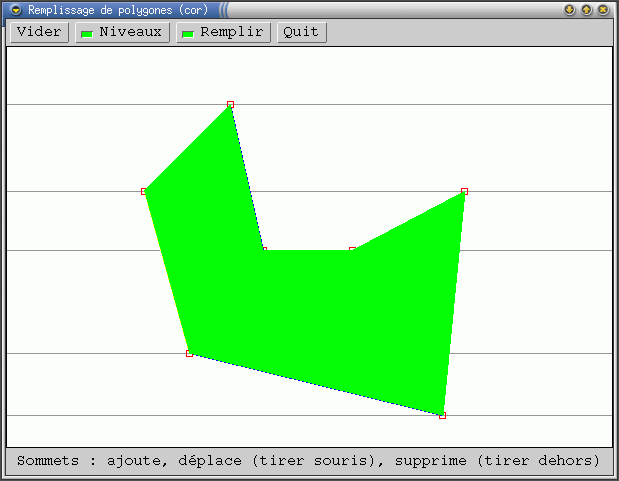
Task: Click the Vider button
Action: click(x=39, y=32)
